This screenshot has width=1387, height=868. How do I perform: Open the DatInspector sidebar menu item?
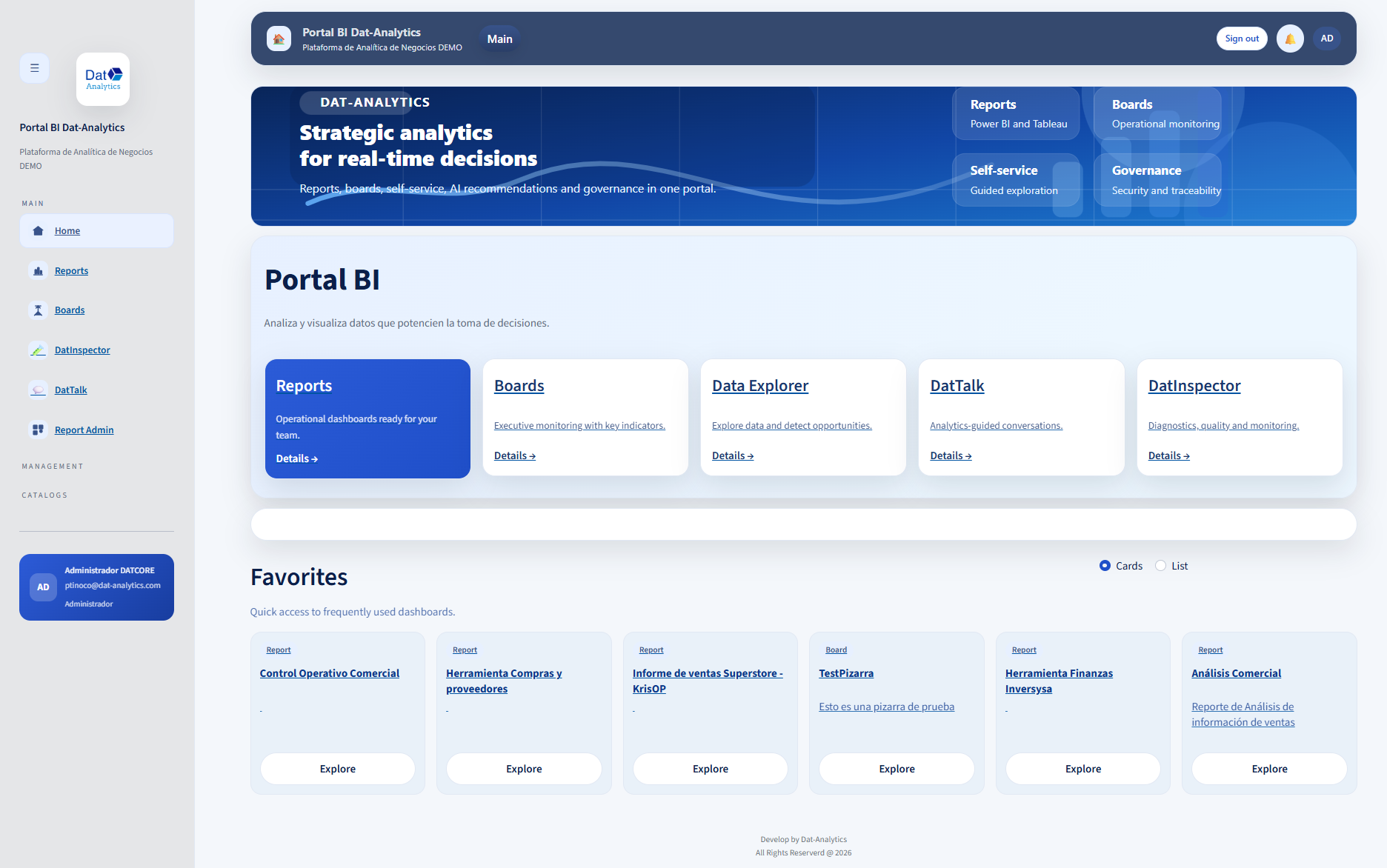click(x=96, y=350)
